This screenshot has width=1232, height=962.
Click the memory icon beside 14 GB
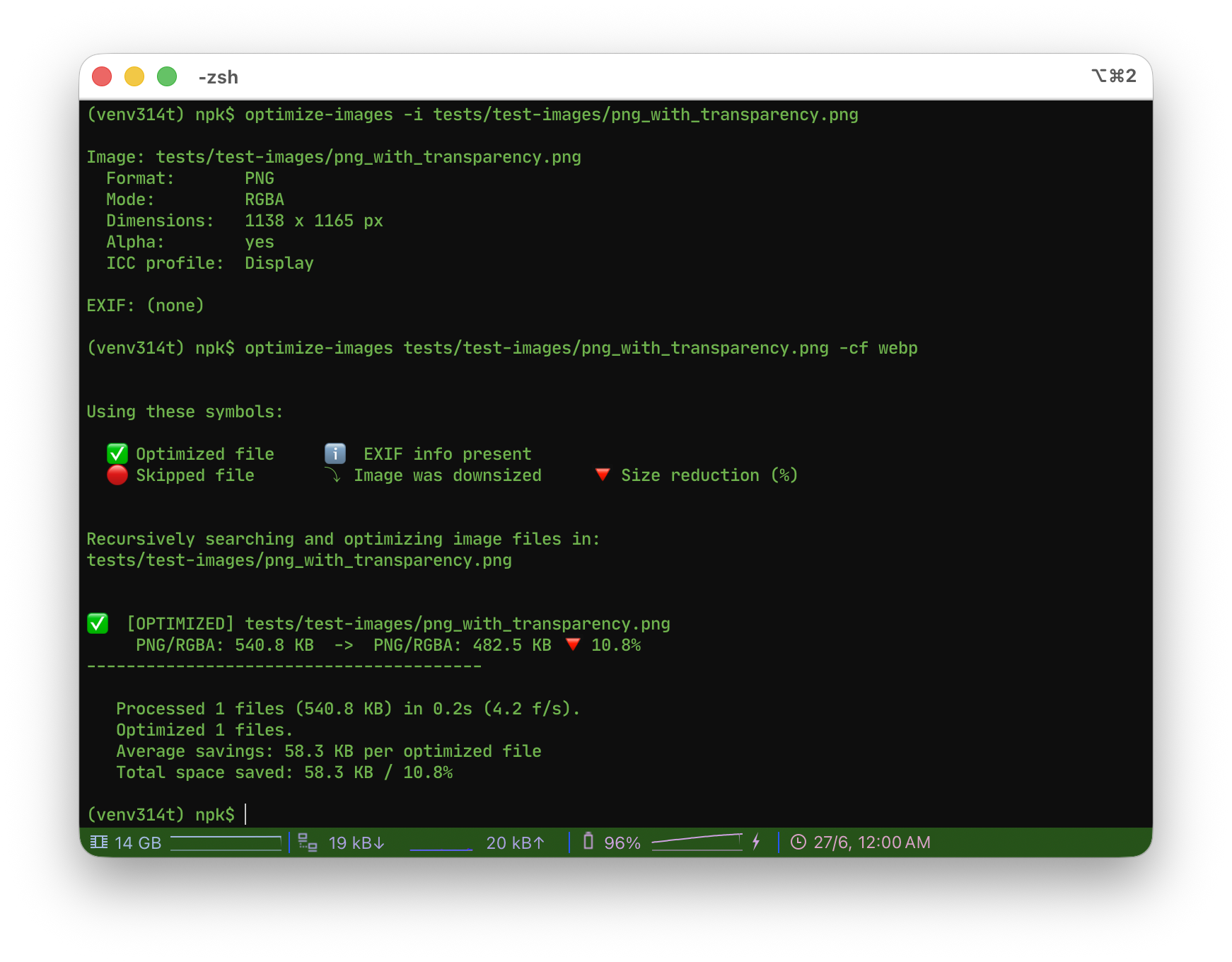click(99, 842)
